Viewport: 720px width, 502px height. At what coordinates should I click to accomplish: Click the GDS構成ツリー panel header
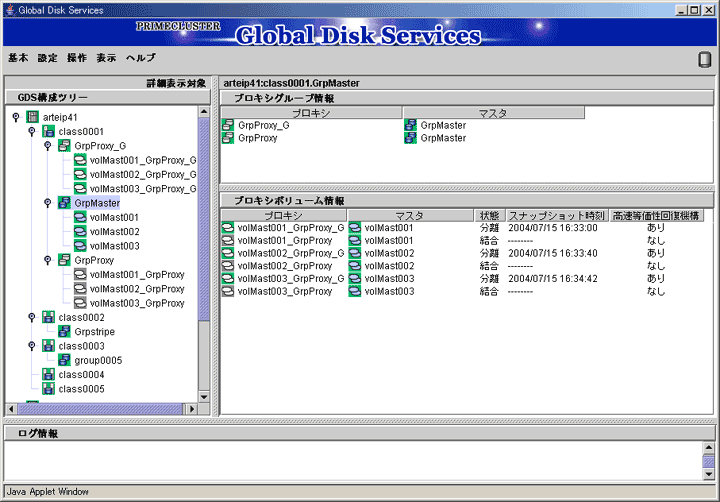coord(108,97)
